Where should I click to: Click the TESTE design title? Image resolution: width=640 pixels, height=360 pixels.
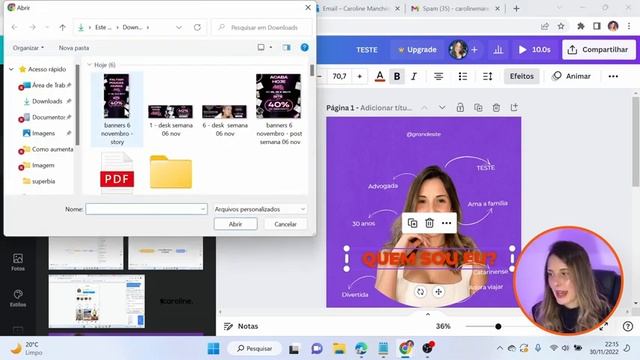[367, 49]
